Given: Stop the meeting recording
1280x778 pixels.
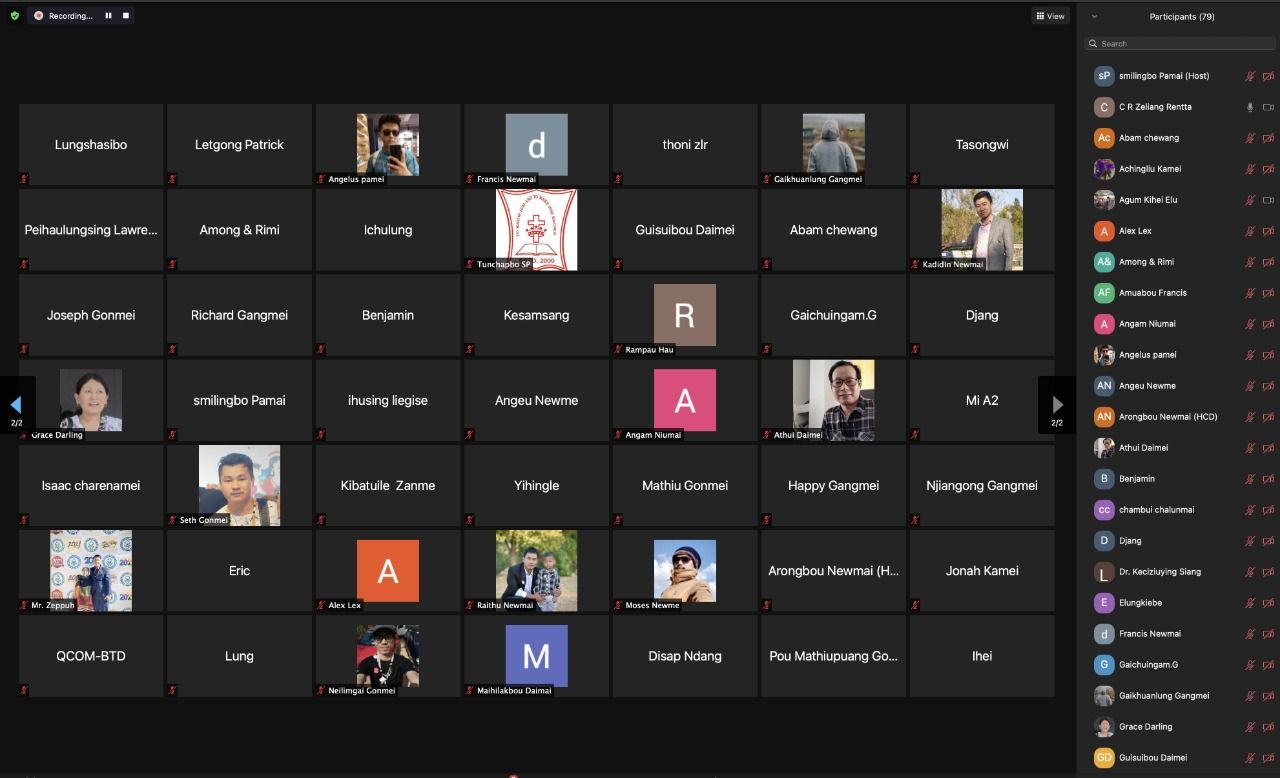Looking at the screenshot, I should click(x=125, y=16).
